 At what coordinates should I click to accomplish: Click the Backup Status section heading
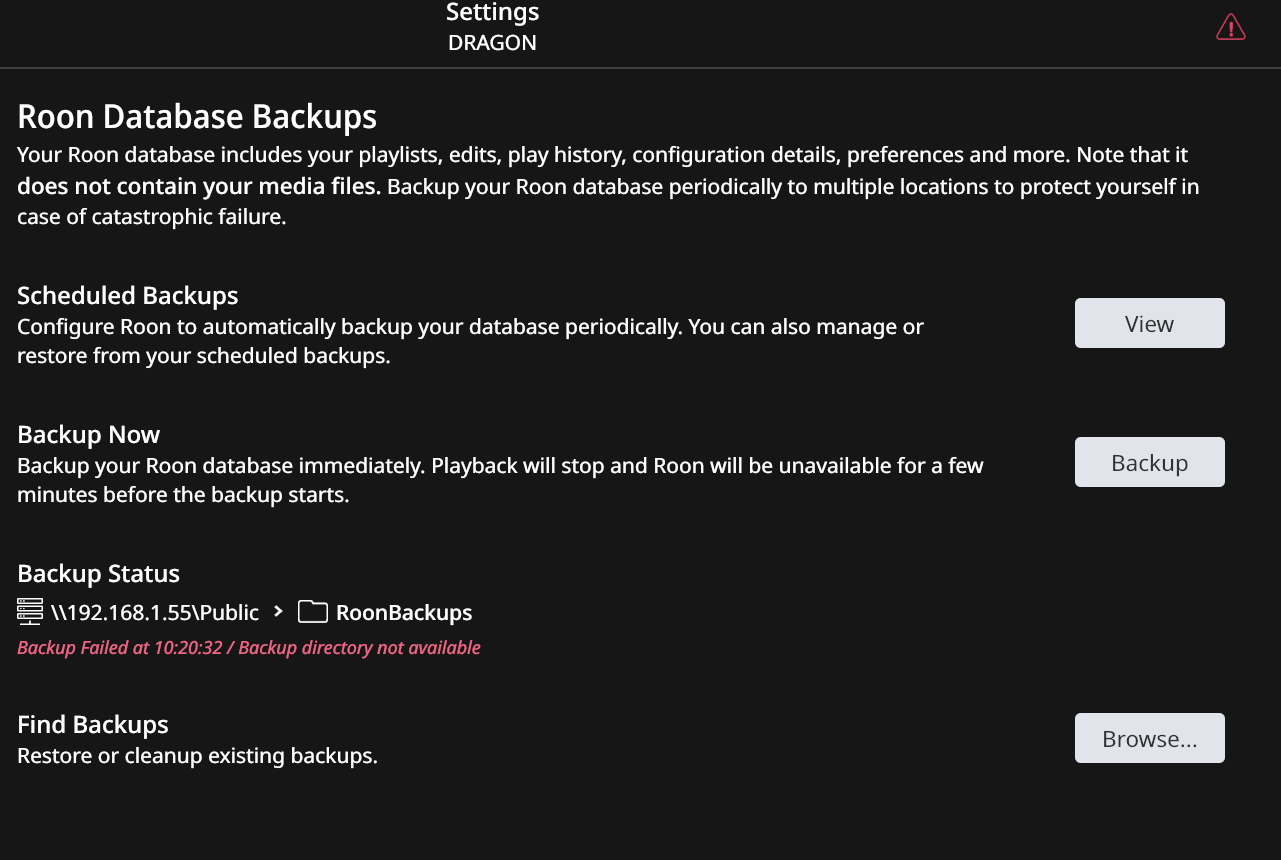(99, 574)
